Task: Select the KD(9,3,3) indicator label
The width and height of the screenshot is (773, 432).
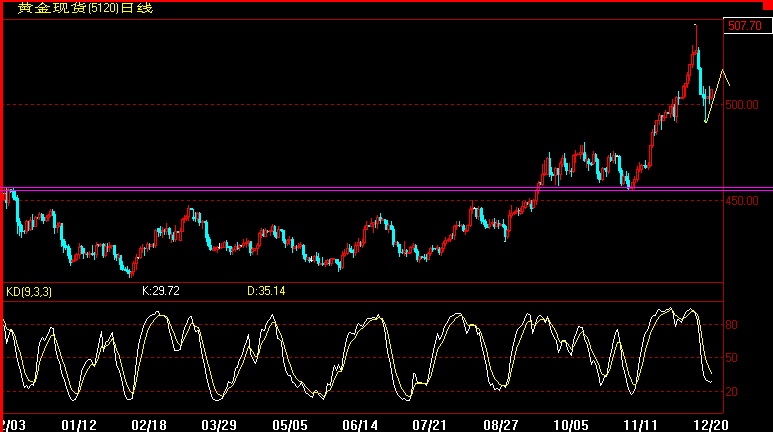Action: 29,292
